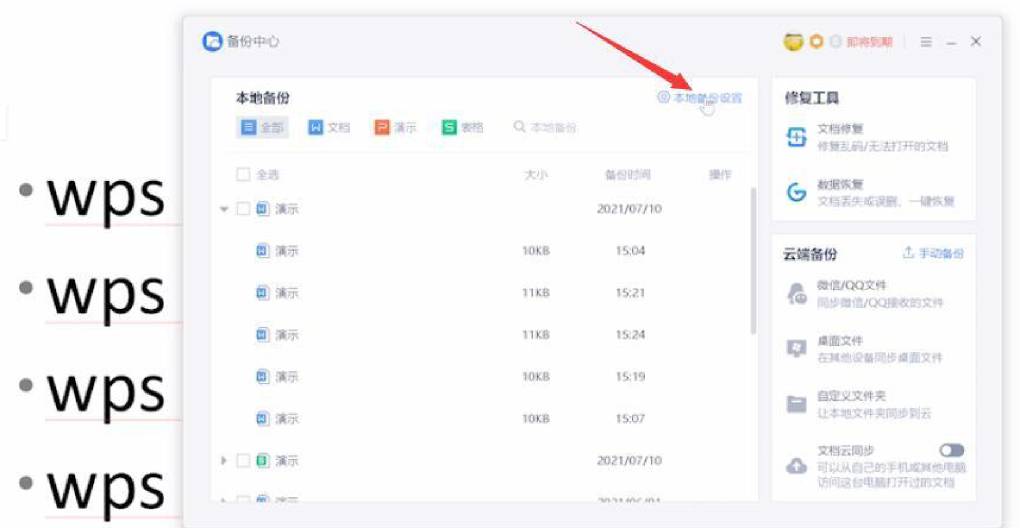Click the 操作 column header
1020x528 pixels.
click(720, 174)
